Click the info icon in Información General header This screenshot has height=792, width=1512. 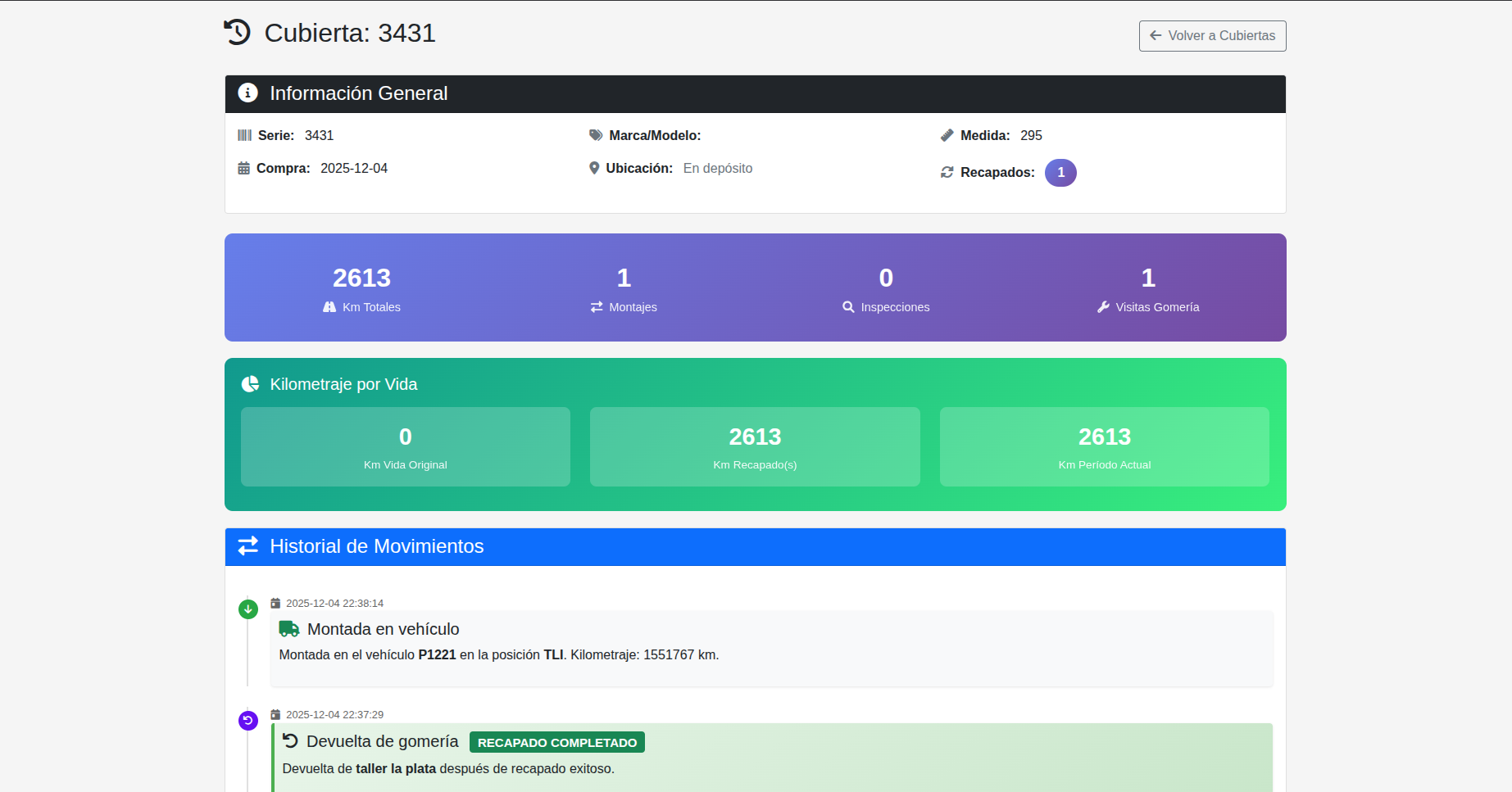point(247,93)
